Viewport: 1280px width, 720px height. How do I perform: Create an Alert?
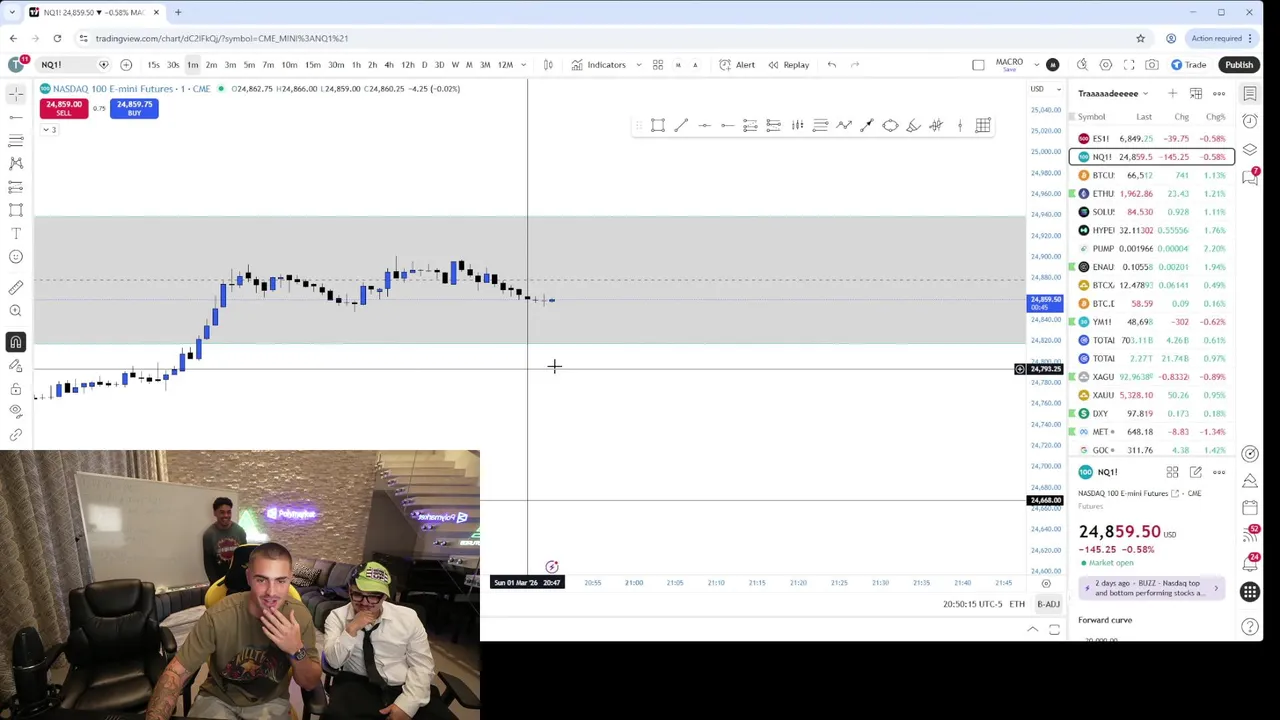point(737,65)
